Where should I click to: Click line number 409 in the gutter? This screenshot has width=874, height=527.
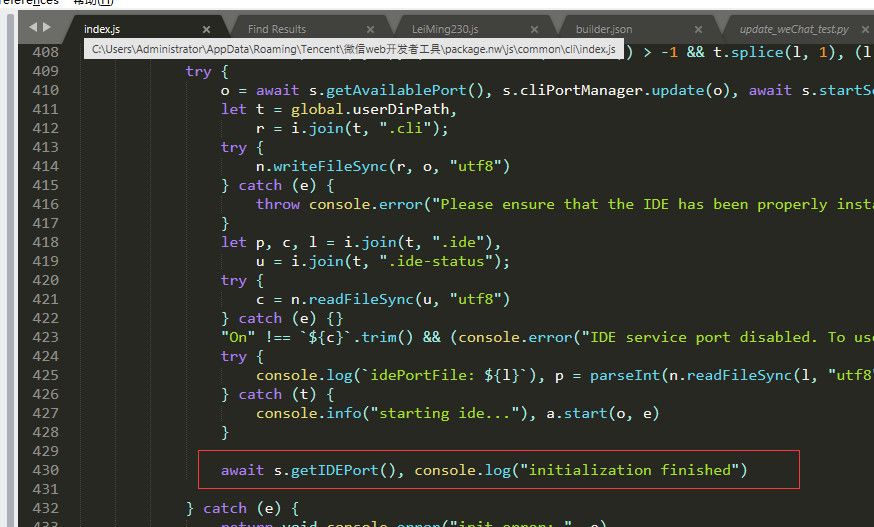45,71
